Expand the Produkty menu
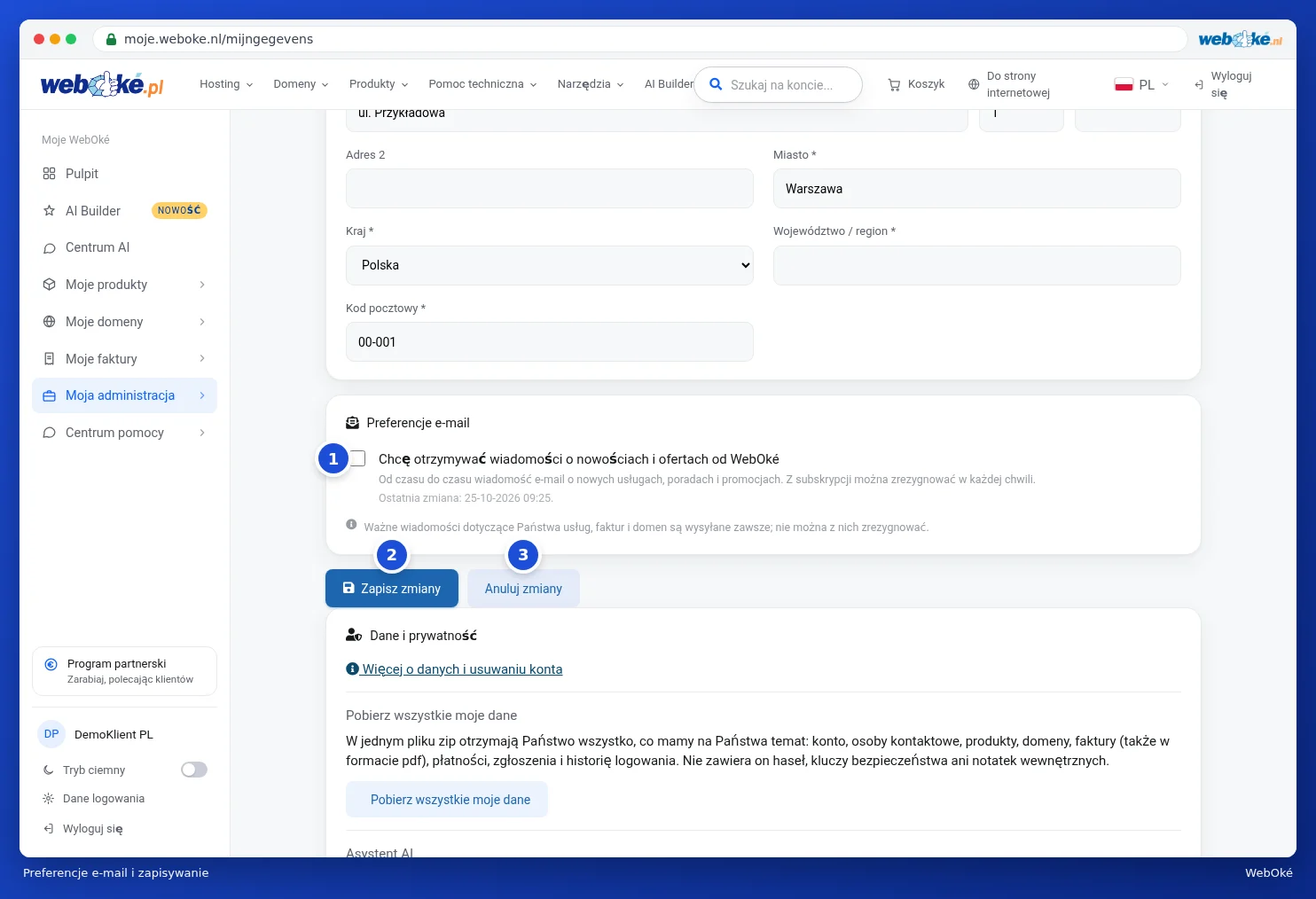1316x899 pixels. [x=379, y=84]
